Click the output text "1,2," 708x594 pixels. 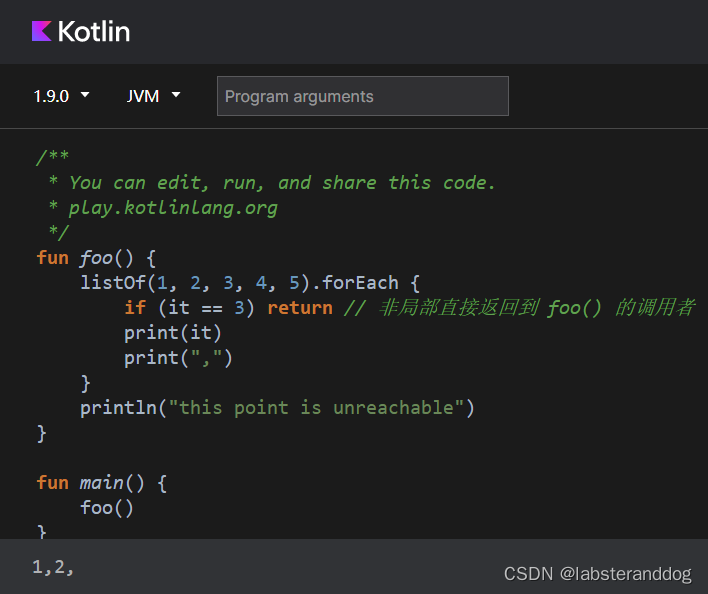(52, 567)
